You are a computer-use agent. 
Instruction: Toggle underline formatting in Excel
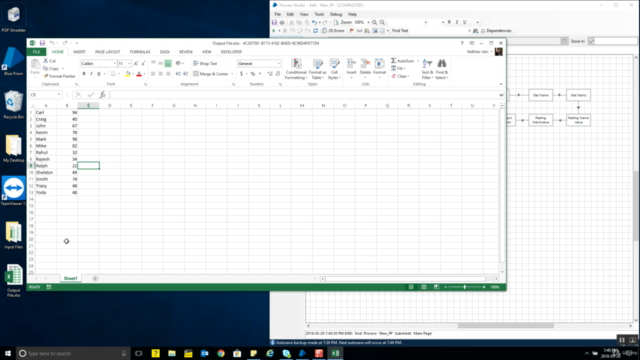coord(99,74)
